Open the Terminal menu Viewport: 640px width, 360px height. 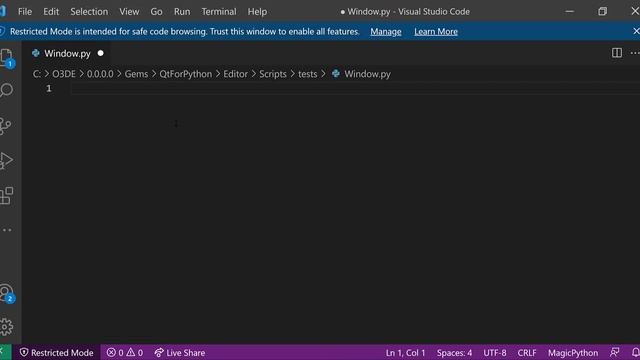[x=219, y=11]
